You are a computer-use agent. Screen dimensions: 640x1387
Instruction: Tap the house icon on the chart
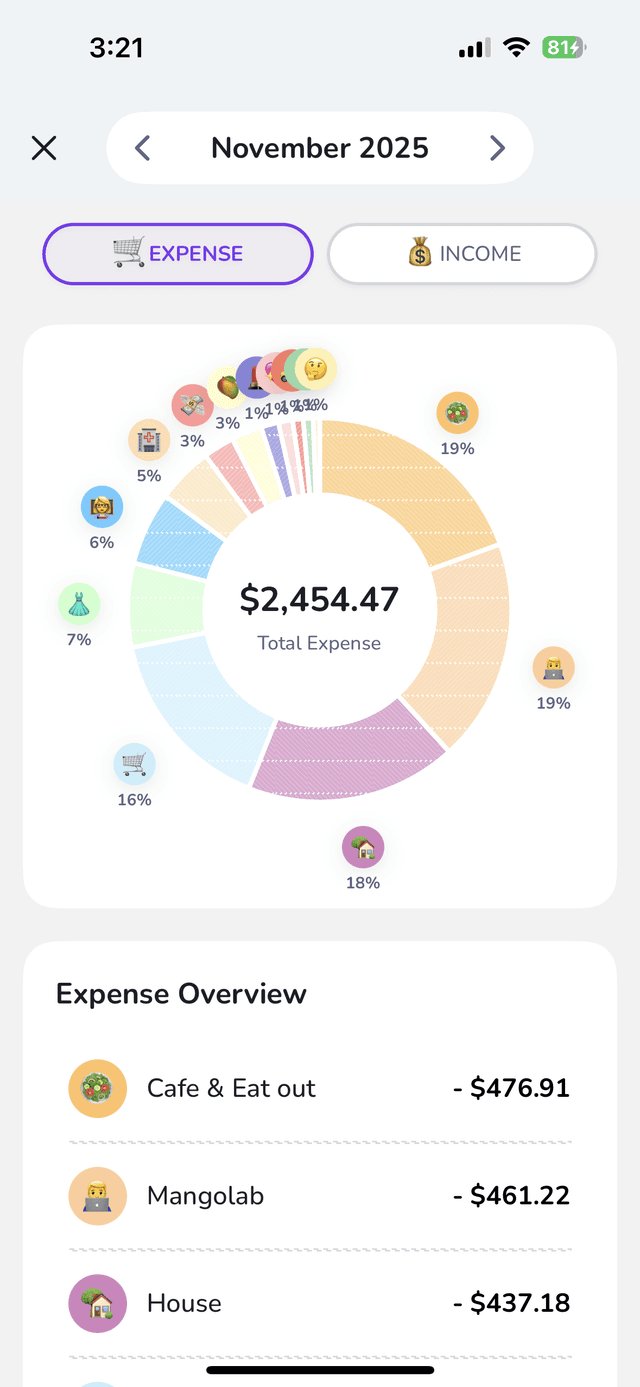pos(363,847)
